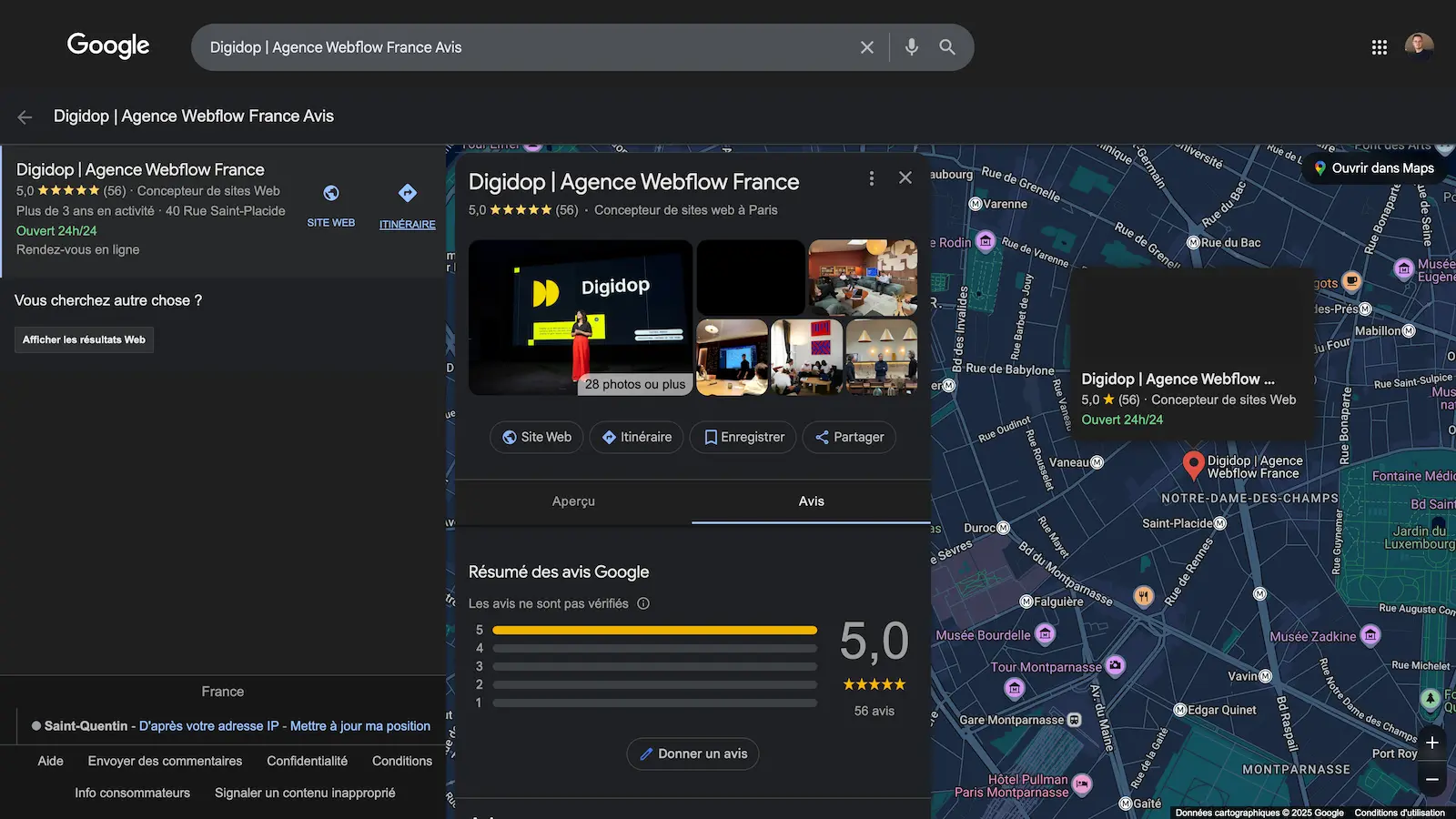
Task: Click 5-star rating bar
Action: pos(654,630)
